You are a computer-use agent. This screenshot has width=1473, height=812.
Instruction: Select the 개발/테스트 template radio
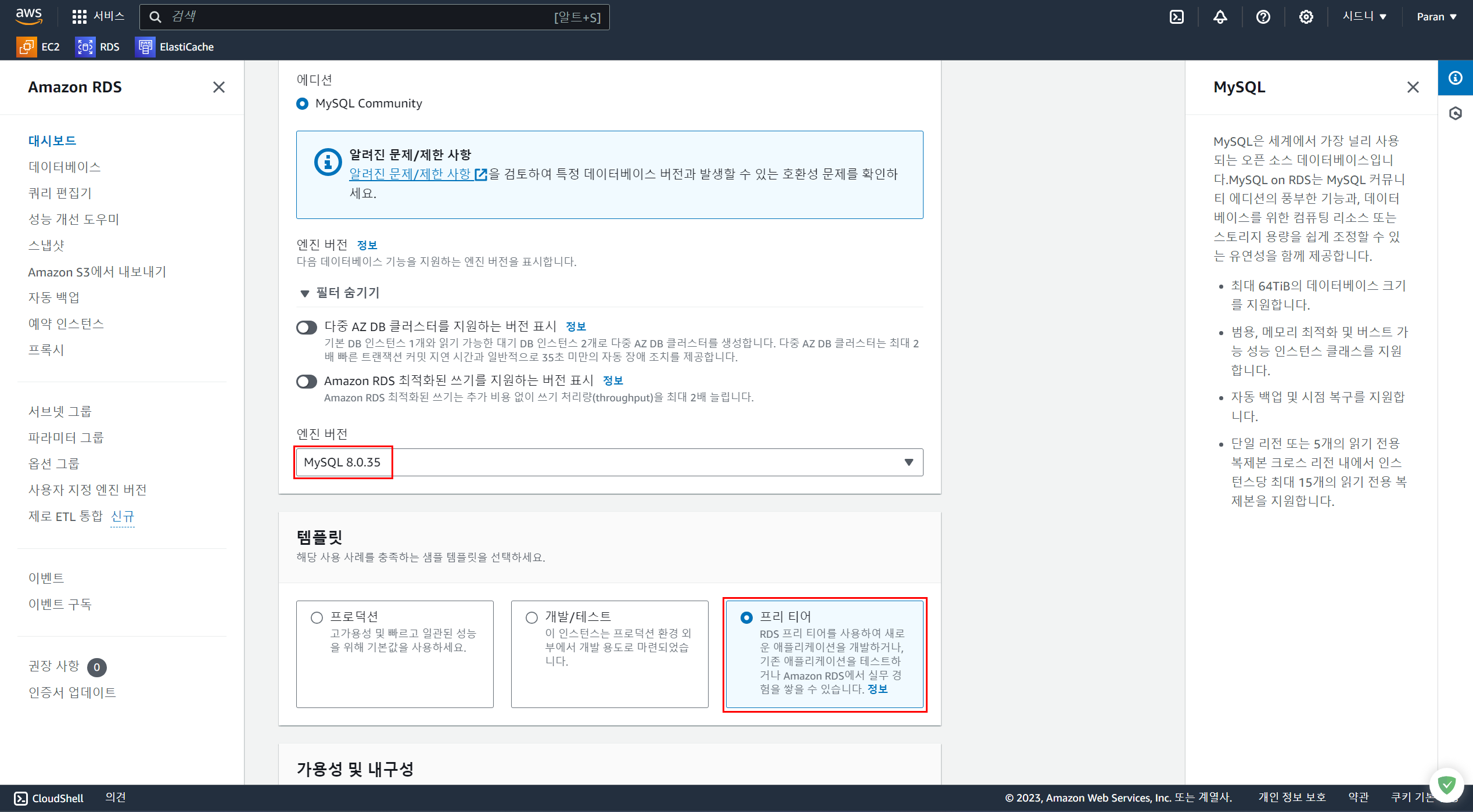click(x=531, y=617)
